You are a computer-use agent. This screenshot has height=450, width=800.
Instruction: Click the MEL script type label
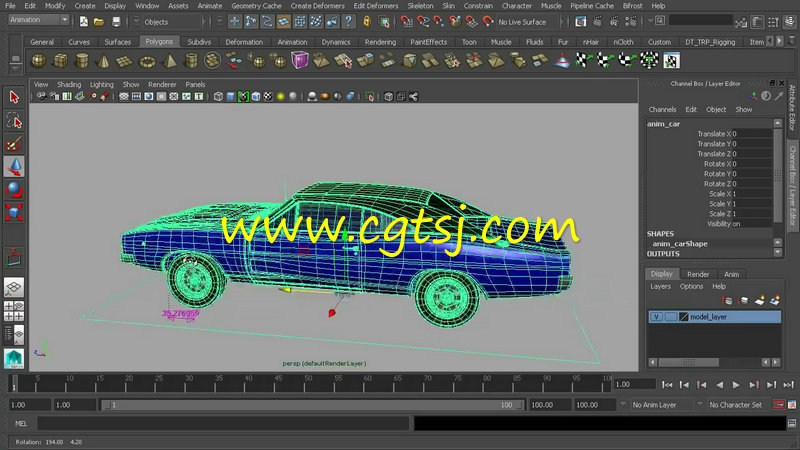click(21, 423)
